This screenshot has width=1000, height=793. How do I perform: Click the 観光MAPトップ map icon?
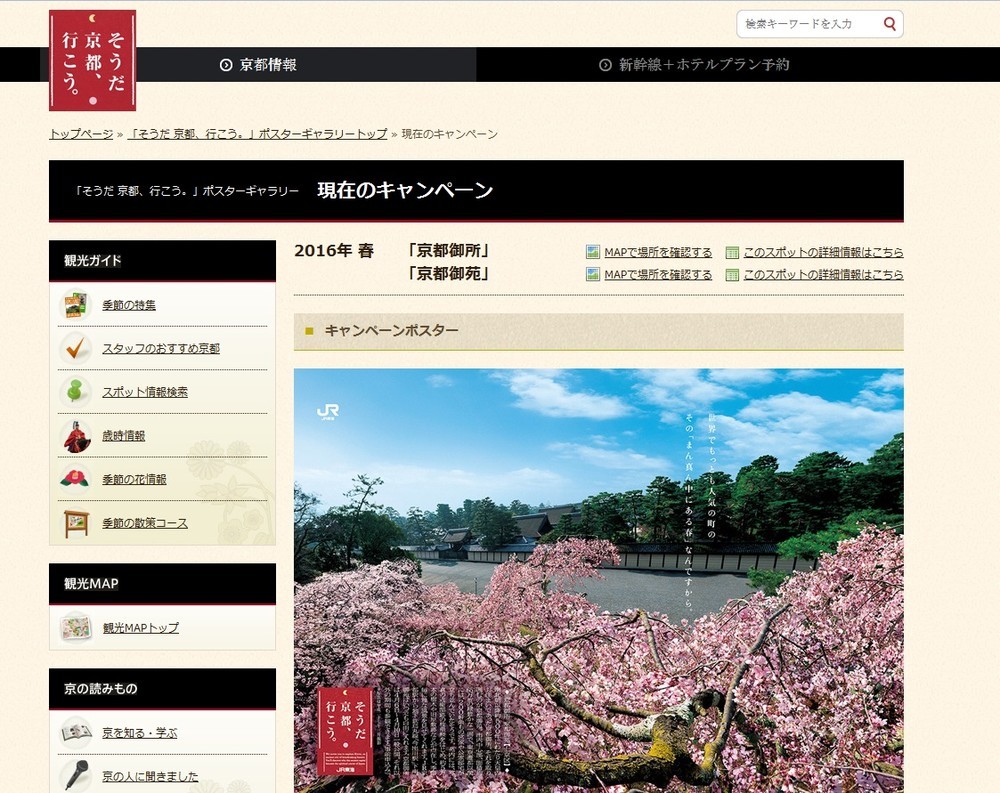click(x=76, y=628)
